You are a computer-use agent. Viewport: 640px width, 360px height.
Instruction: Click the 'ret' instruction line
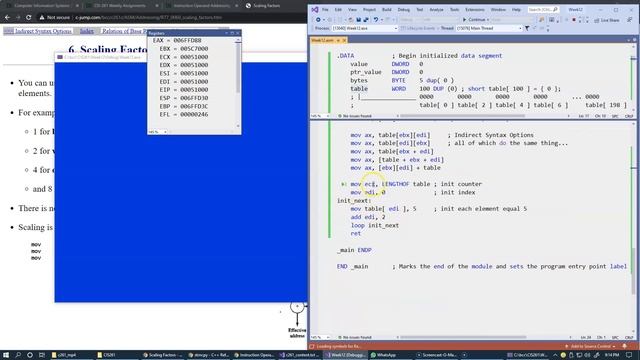tap(356, 233)
